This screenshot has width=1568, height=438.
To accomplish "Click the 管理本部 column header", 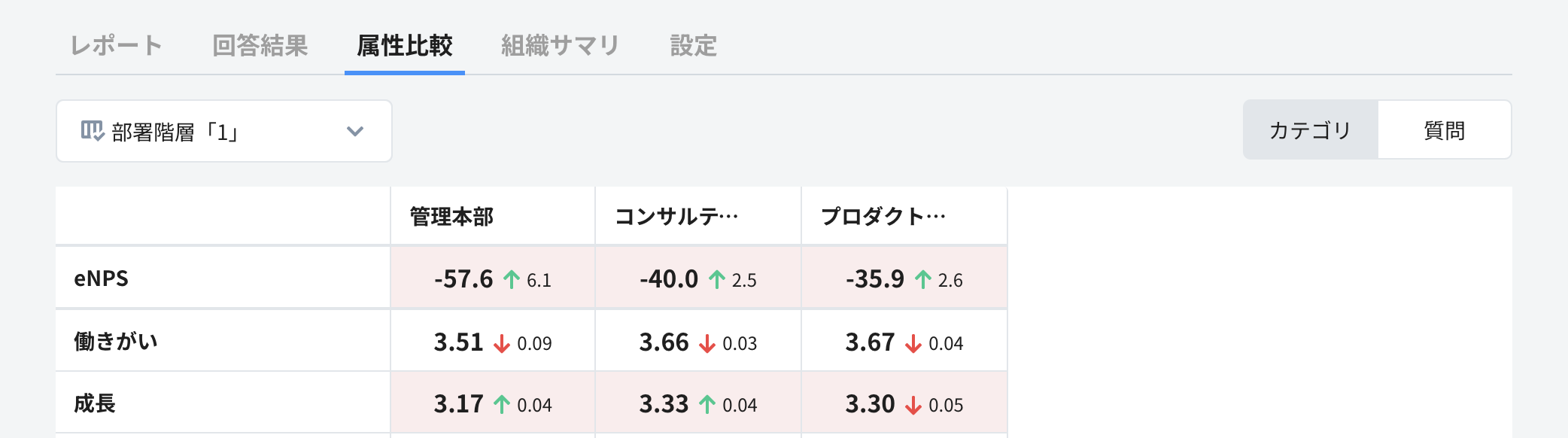I will (x=451, y=215).
